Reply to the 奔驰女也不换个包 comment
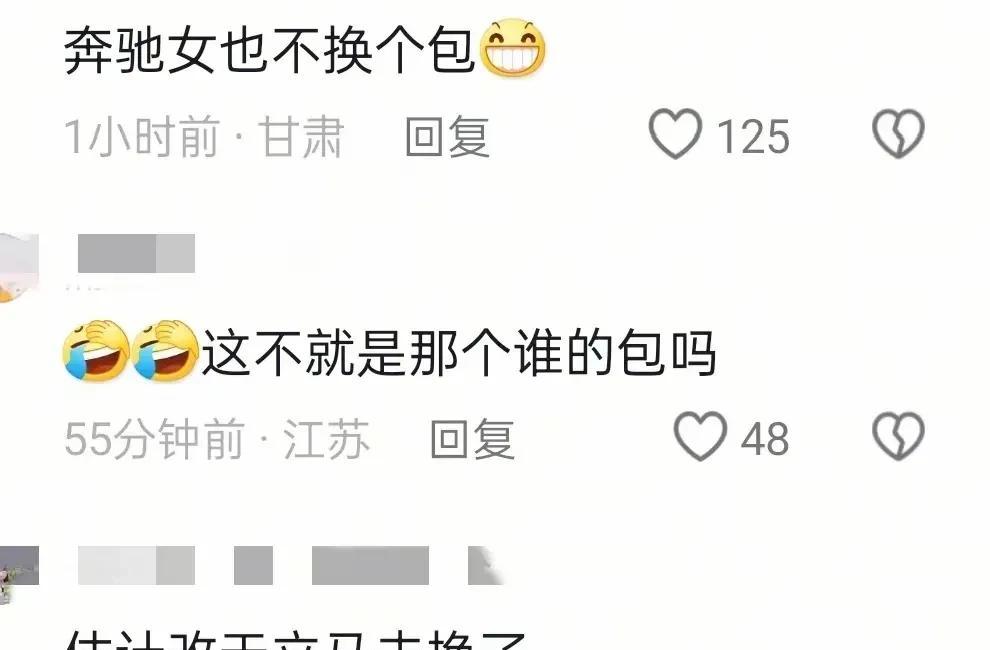Screen dimensions: 990x650 pos(448,136)
